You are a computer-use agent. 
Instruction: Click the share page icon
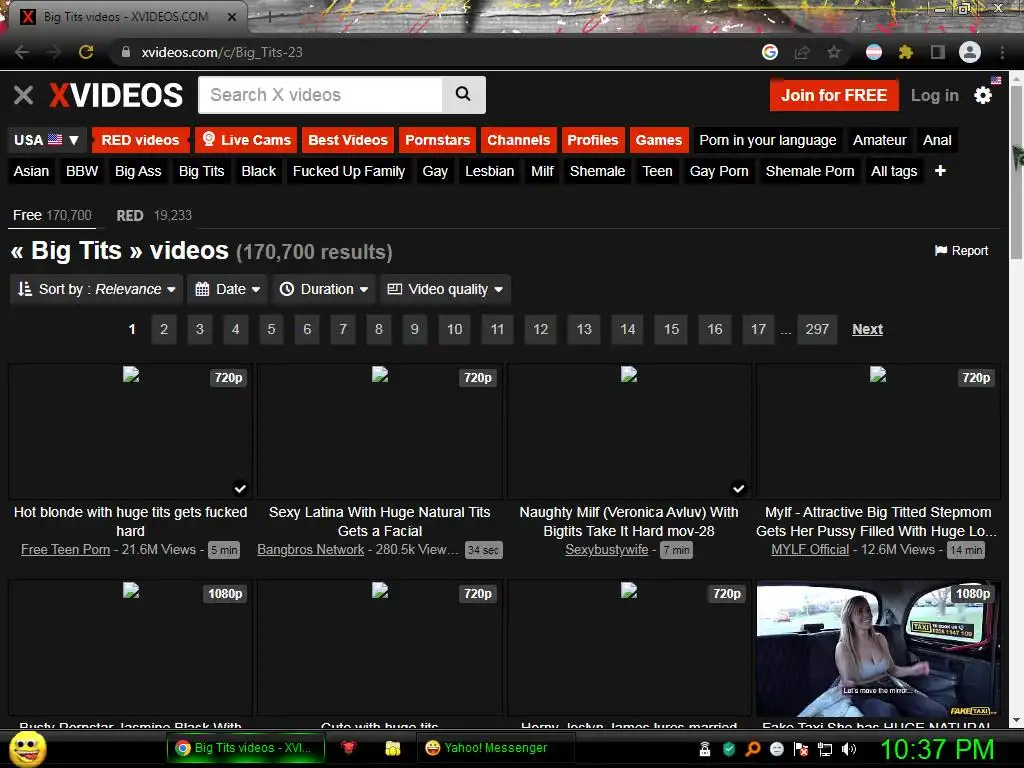(802, 52)
